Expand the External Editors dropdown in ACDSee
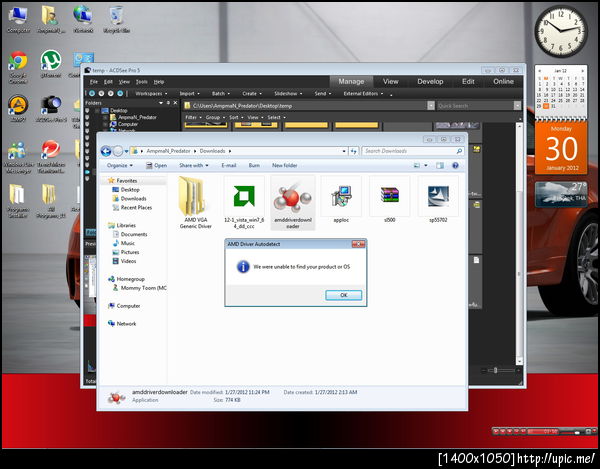The height and width of the screenshot is (469, 600). [363, 94]
